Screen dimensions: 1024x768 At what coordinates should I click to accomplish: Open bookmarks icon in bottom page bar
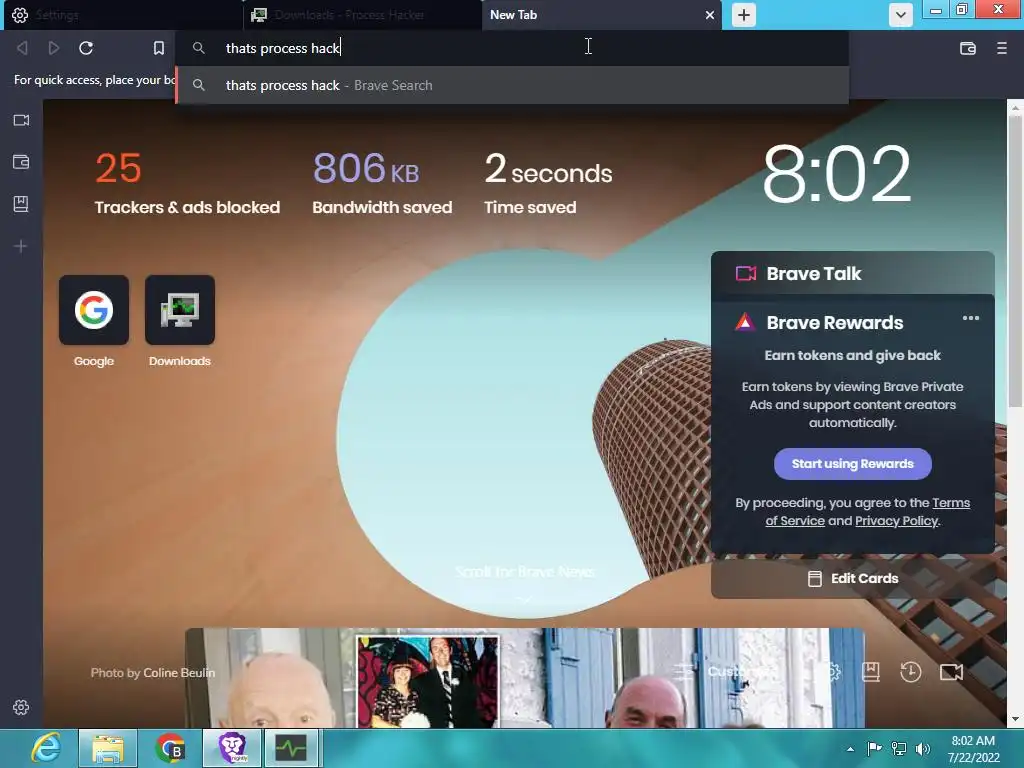point(870,672)
